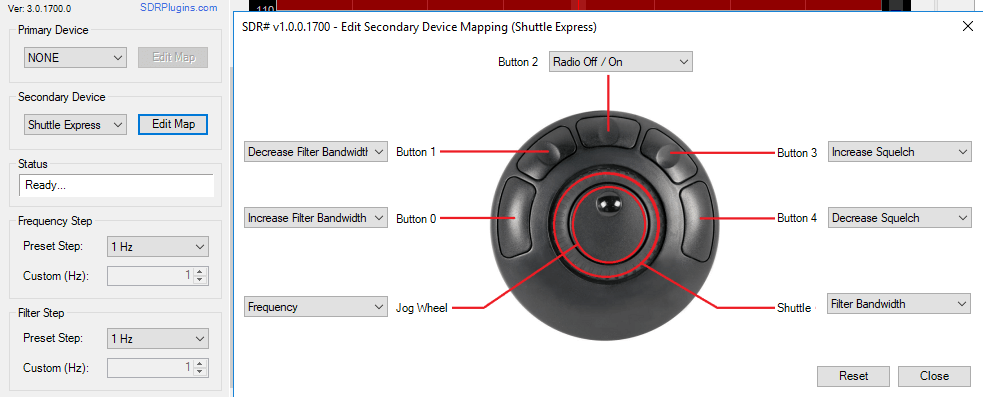This screenshot has width=983, height=397.
Task: Click Edit Map for the Secondary Device
Action: tap(173, 124)
